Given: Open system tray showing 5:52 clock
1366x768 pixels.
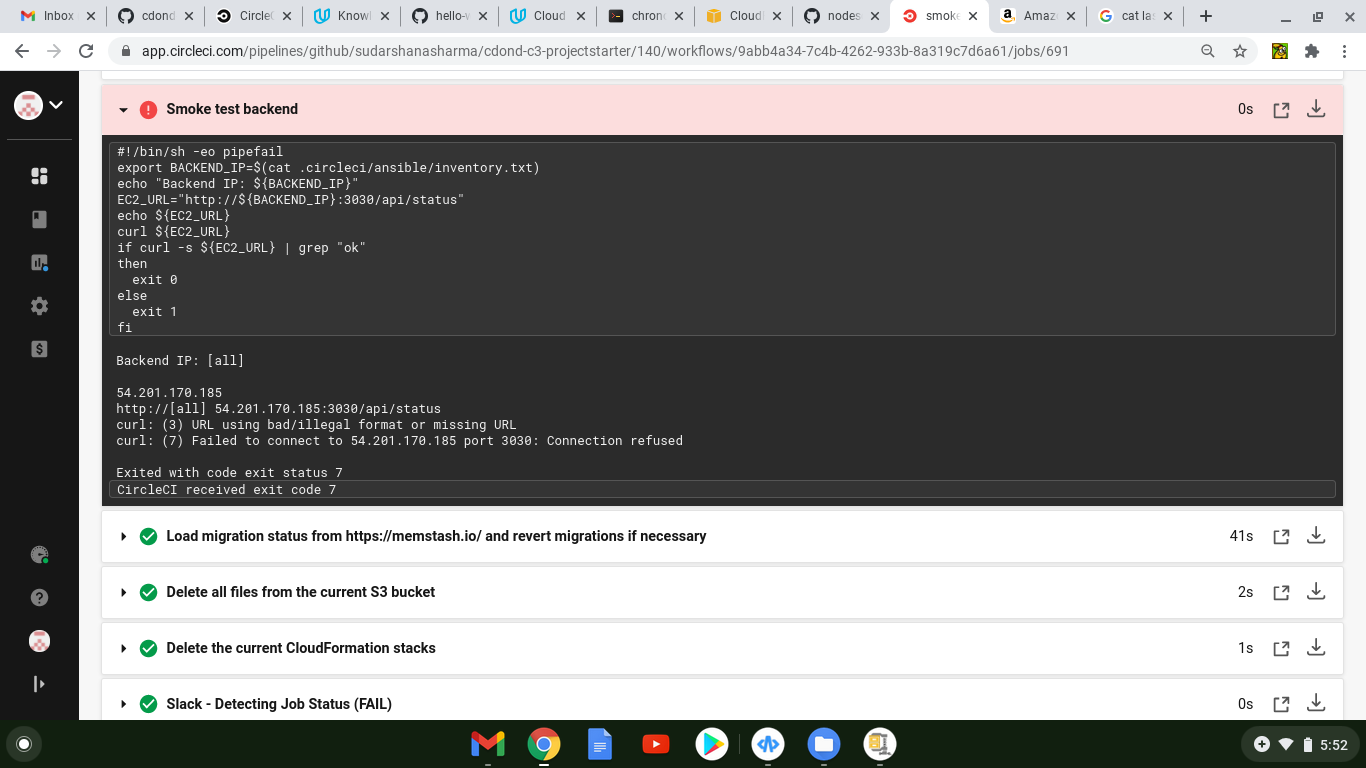Looking at the screenshot, I should (x=1301, y=744).
